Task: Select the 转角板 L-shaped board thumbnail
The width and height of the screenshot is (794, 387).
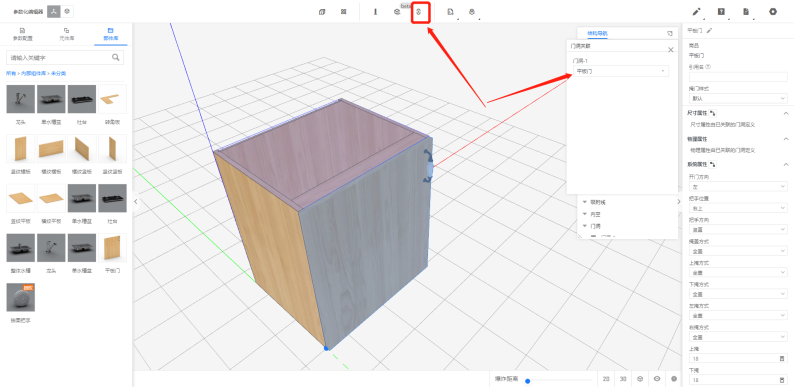Action: [112, 99]
